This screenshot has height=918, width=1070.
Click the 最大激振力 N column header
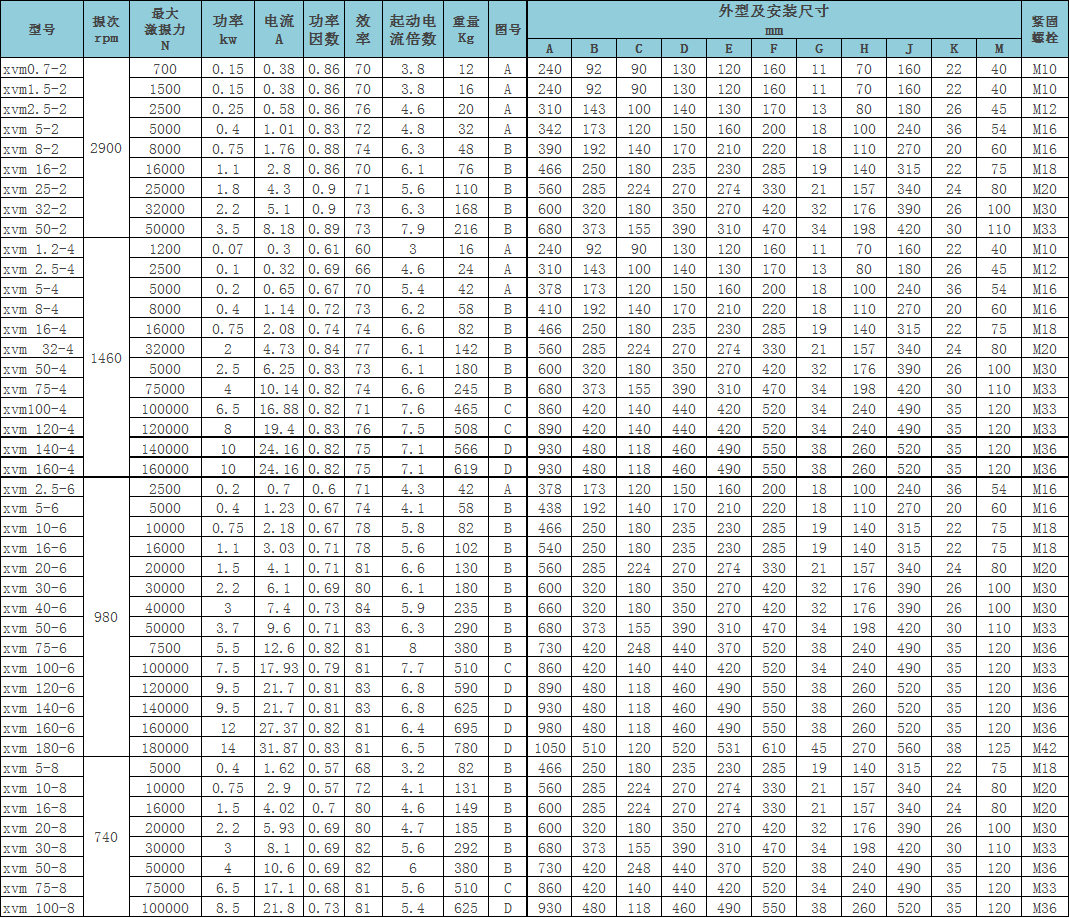pos(165,30)
